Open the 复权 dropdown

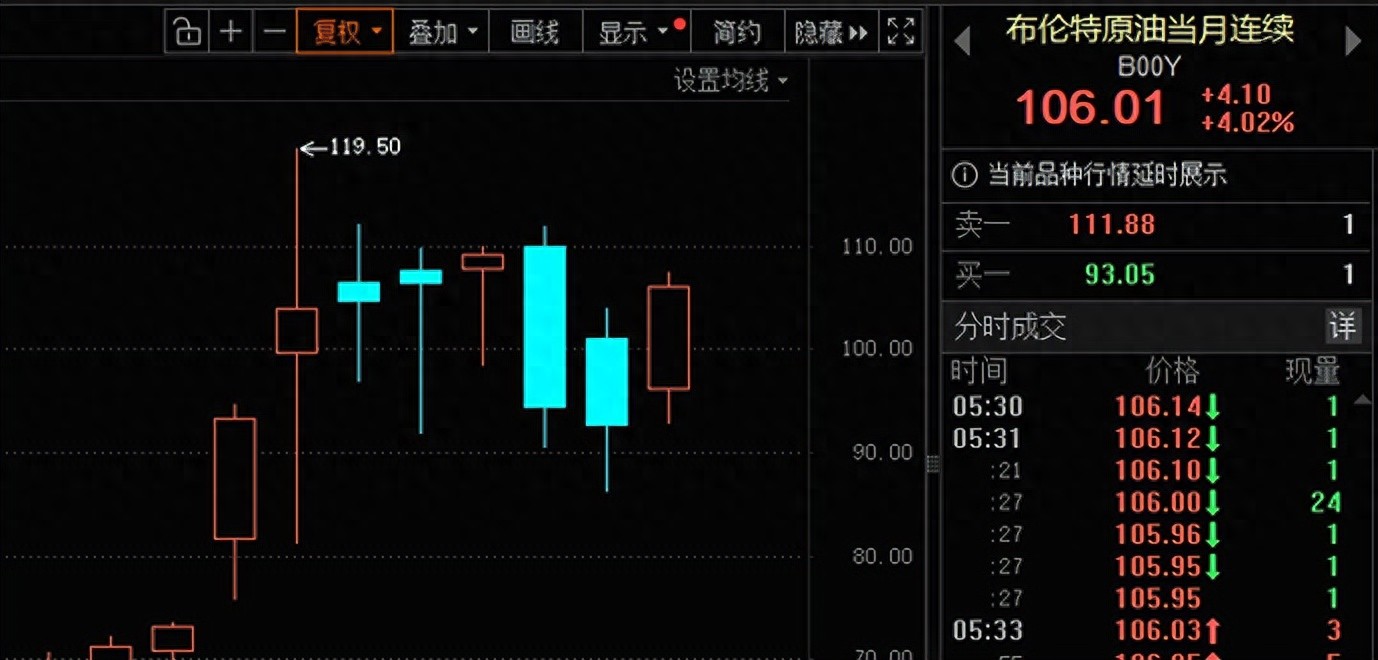(x=345, y=32)
